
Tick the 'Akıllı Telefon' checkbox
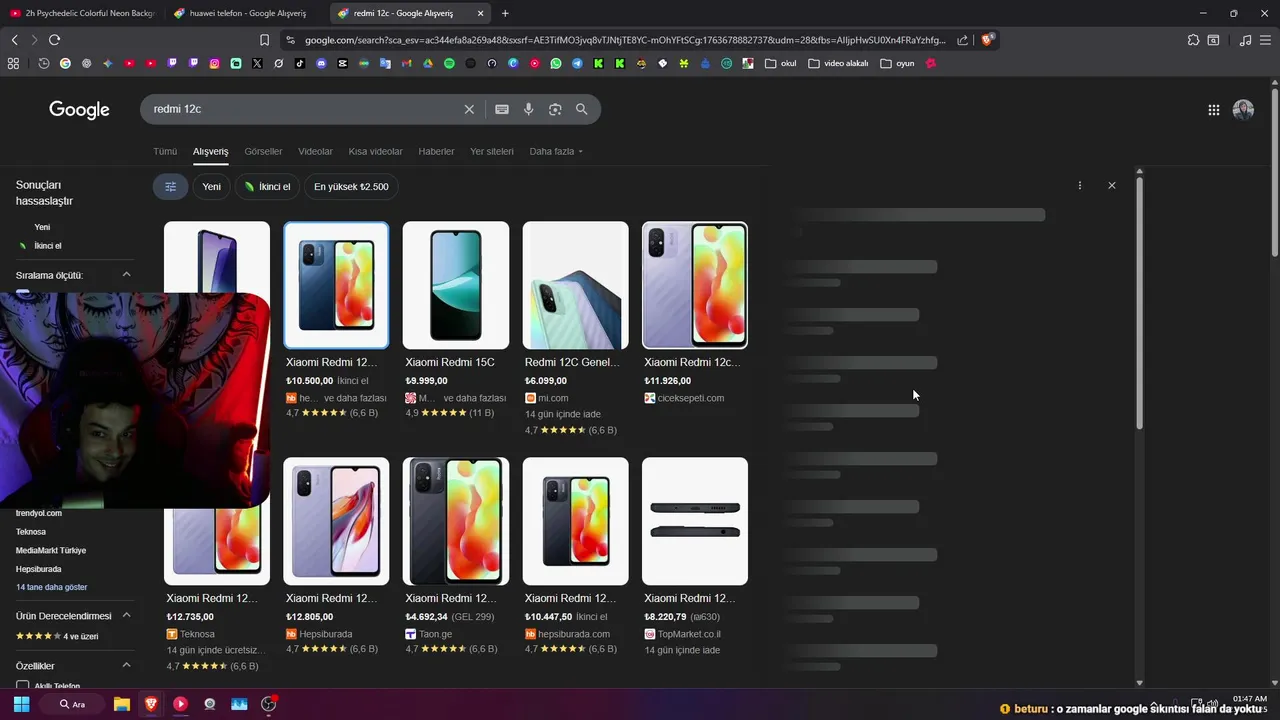[22, 686]
